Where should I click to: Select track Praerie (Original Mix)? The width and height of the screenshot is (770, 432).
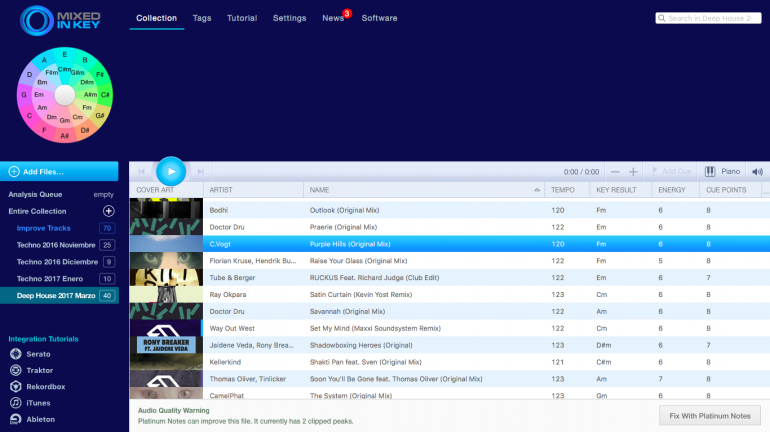coord(449,227)
